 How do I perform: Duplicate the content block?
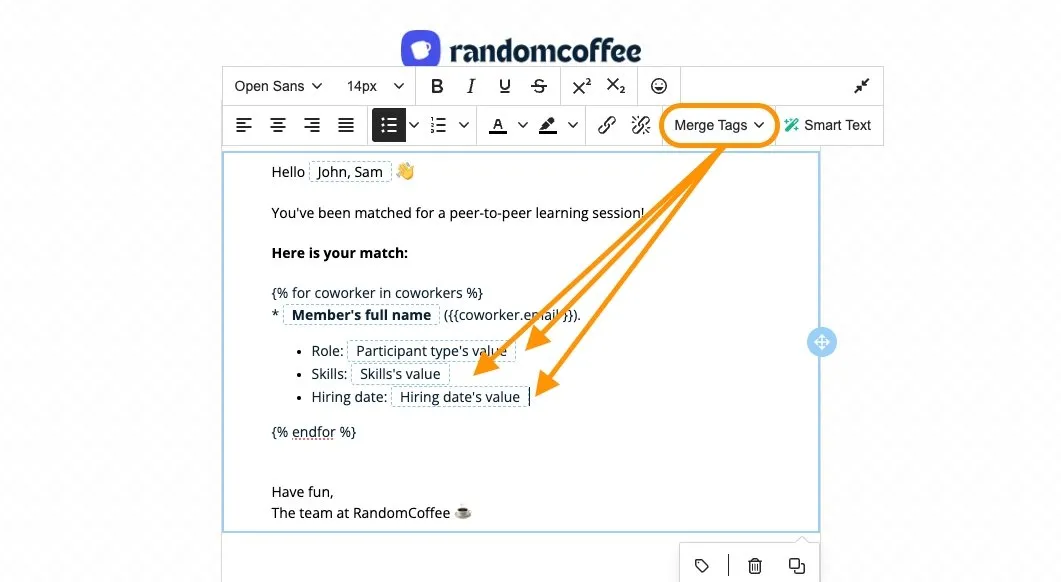796,565
